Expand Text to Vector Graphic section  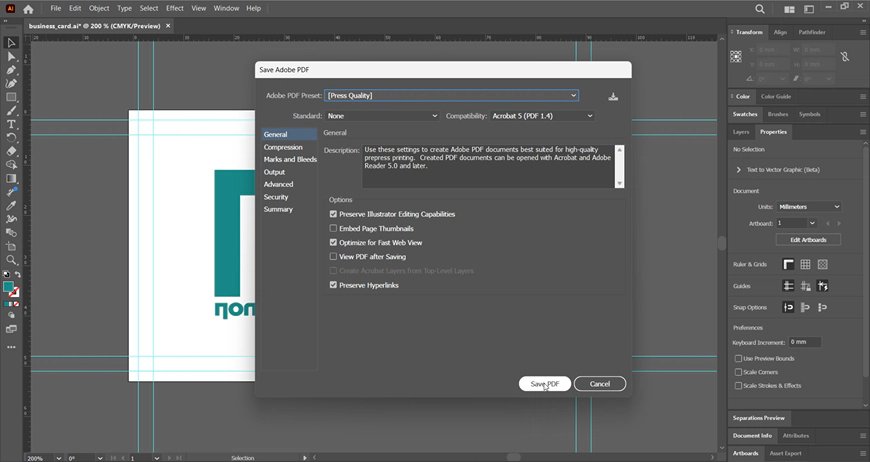[739, 170]
